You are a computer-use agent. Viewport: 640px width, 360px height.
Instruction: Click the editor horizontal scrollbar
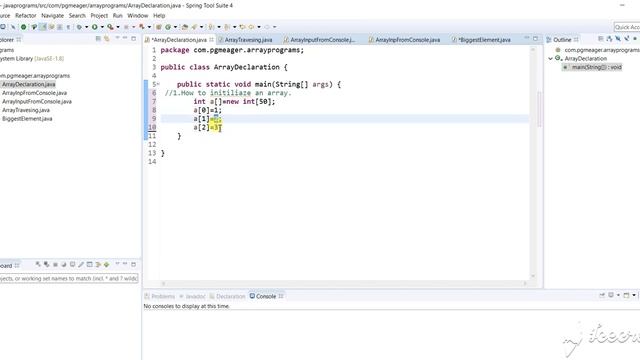pyautogui.click(x=344, y=283)
